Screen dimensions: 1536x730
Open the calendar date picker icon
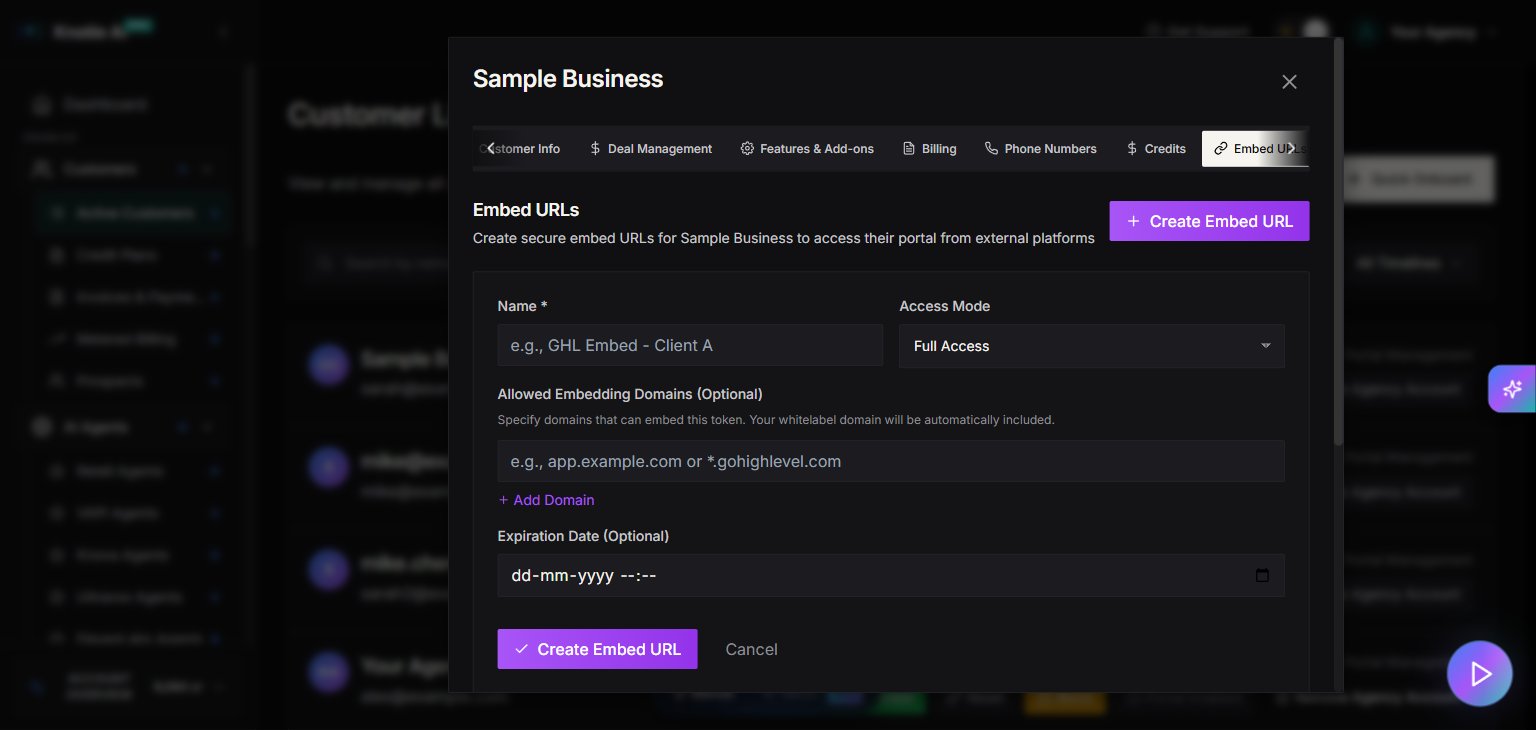click(1262, 575)
